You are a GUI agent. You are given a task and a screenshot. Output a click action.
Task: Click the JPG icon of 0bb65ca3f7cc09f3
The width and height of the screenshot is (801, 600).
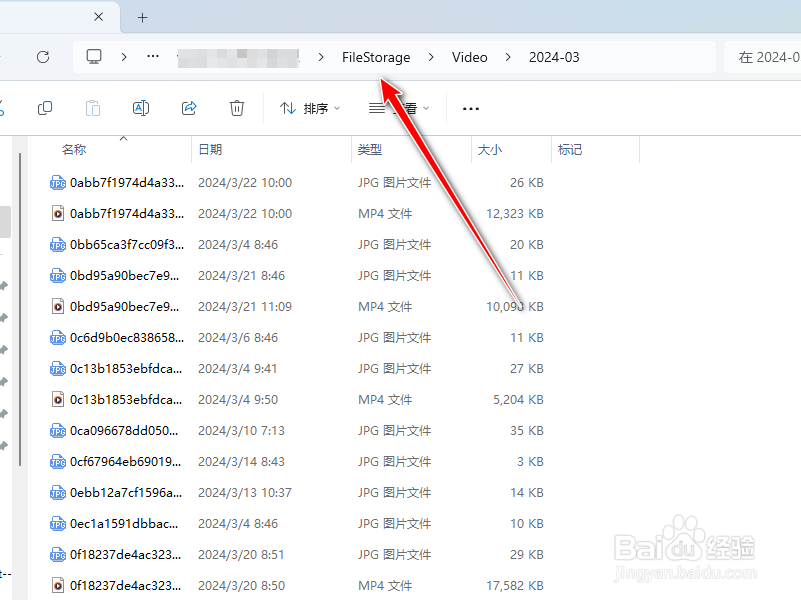58,245
